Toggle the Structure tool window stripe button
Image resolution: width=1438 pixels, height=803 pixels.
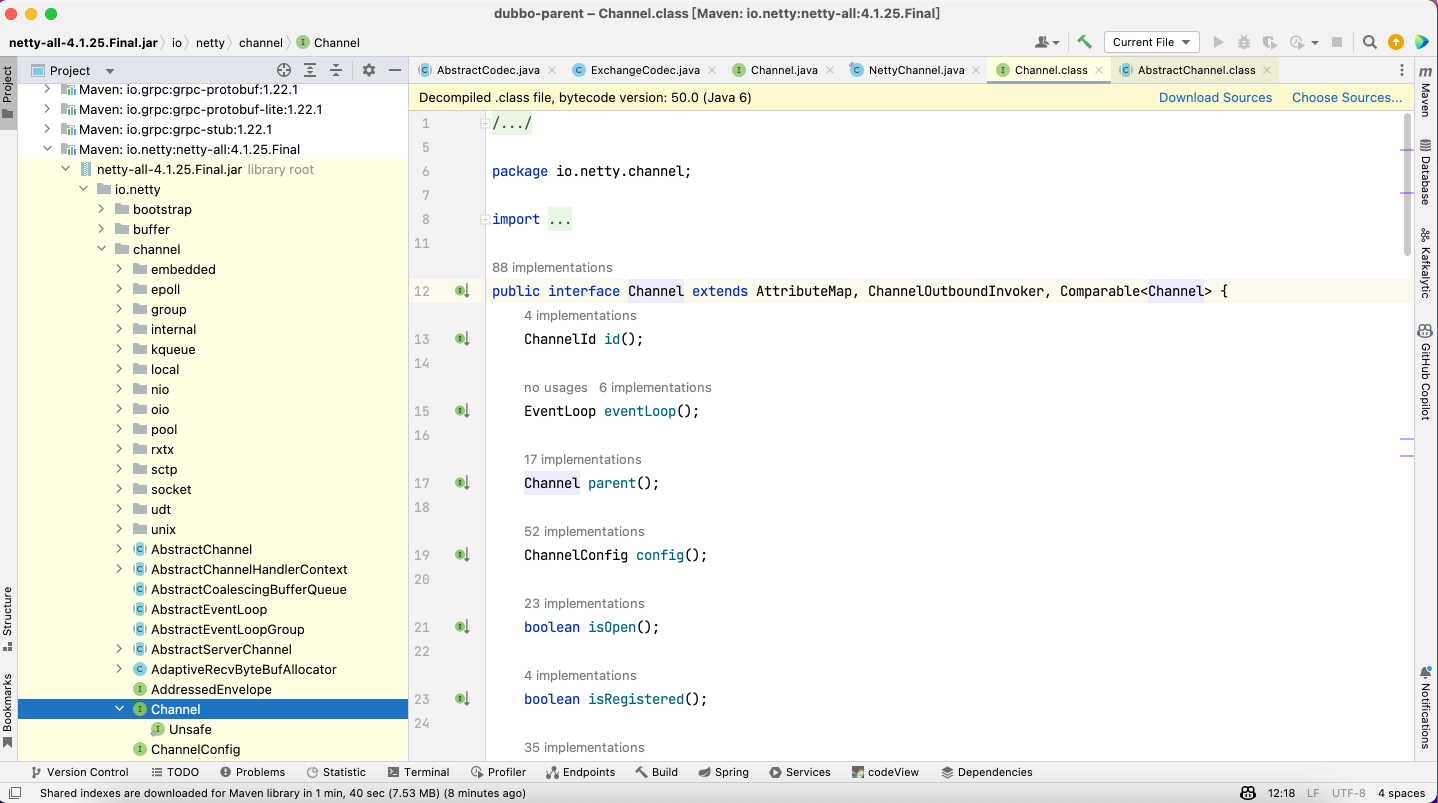click(x=8, y=618)
